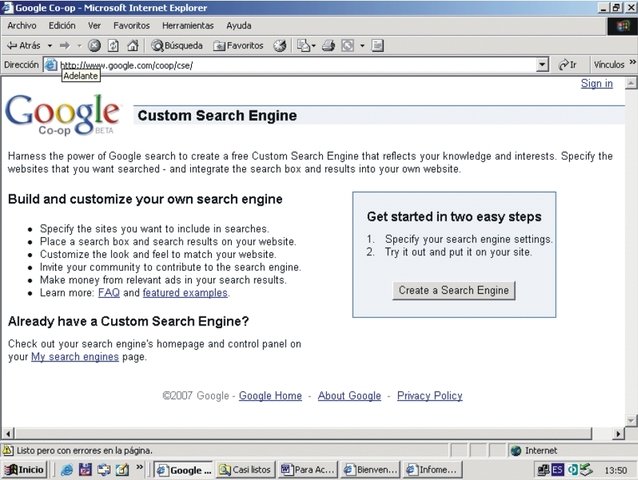Click the third quick launch icon
The height and width of the screenshot is (480, 638).
pyautogui.click(x=104, y=470)
